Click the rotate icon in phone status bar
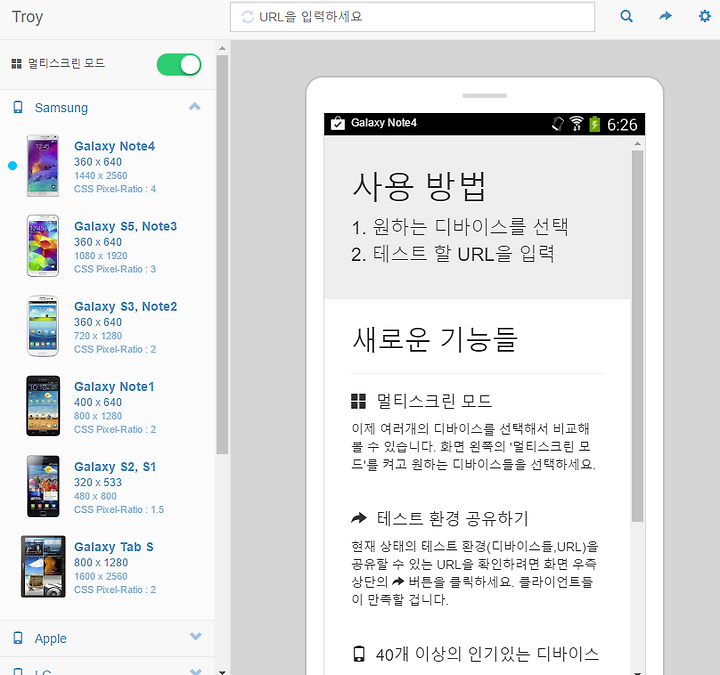The width and height of the screenshot is (720, 675). [x=557, y=124]
